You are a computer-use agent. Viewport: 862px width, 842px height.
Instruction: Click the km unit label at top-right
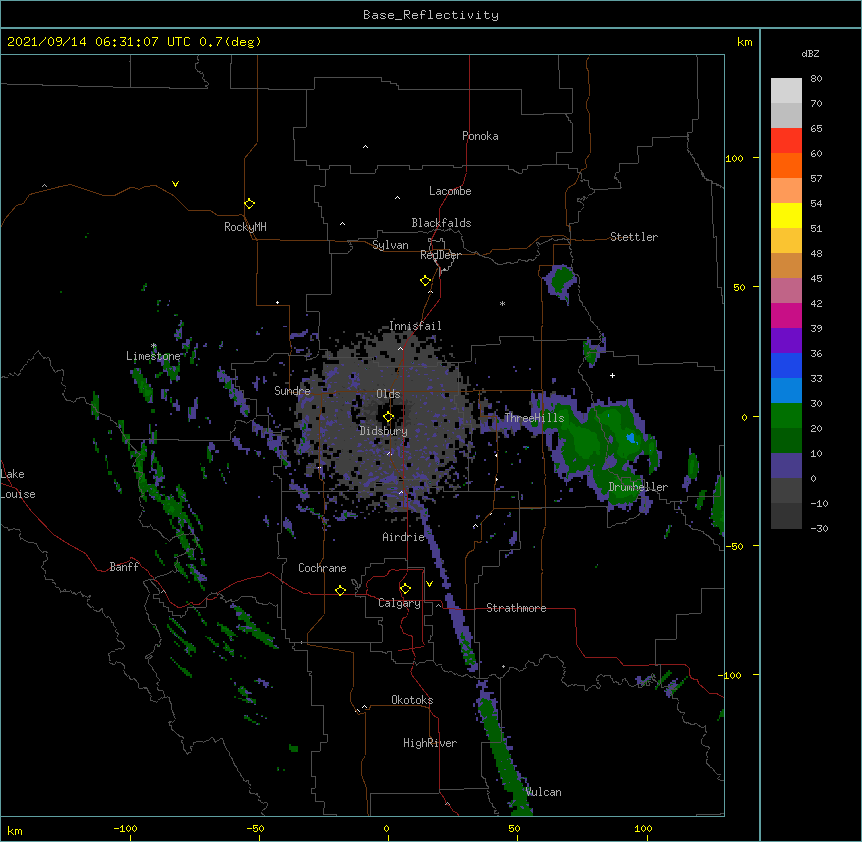click(744, 42)
